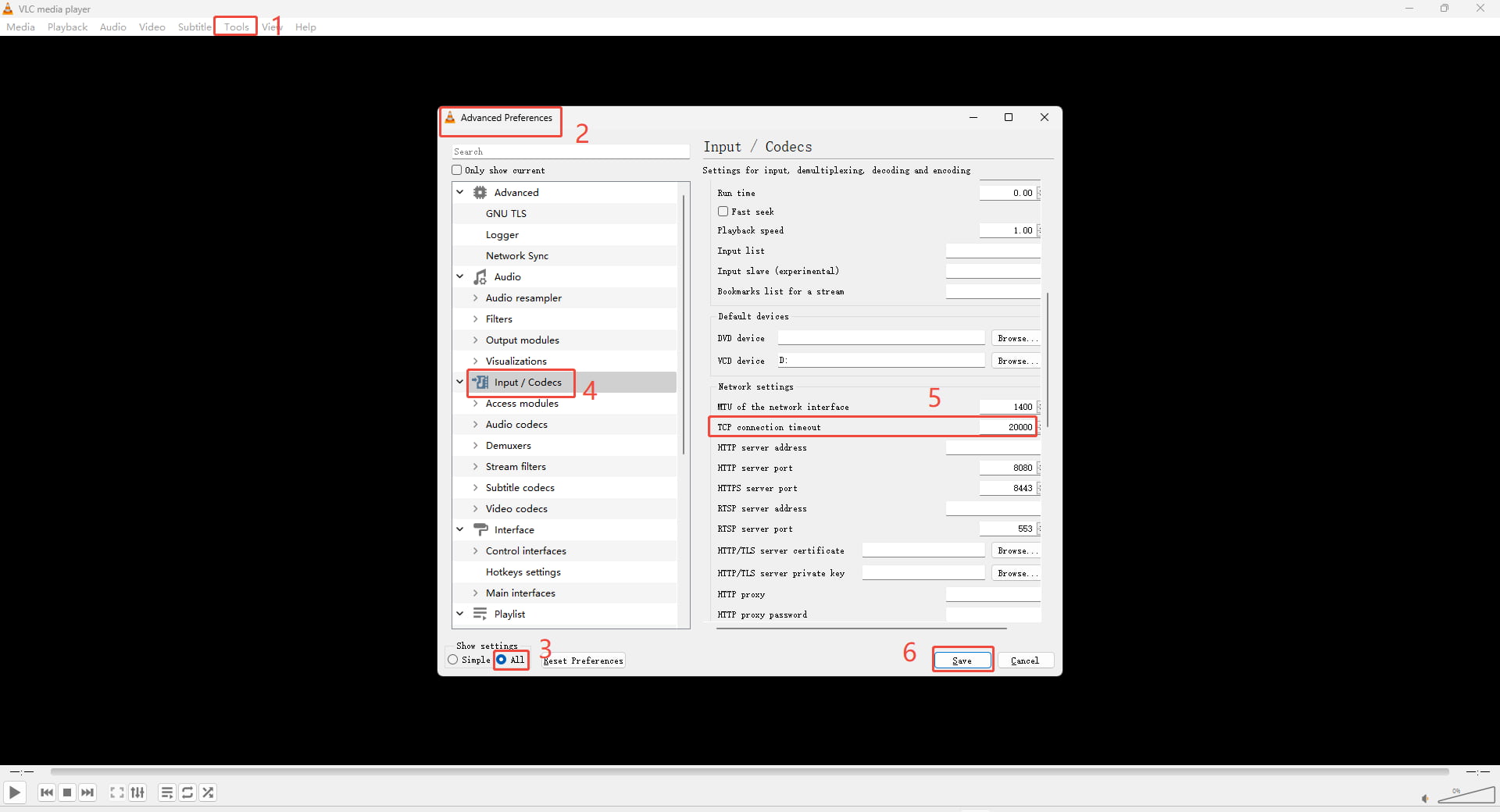Open the Help menu
The width and height of the screenshot is (1500, 812).
[305, 27]
